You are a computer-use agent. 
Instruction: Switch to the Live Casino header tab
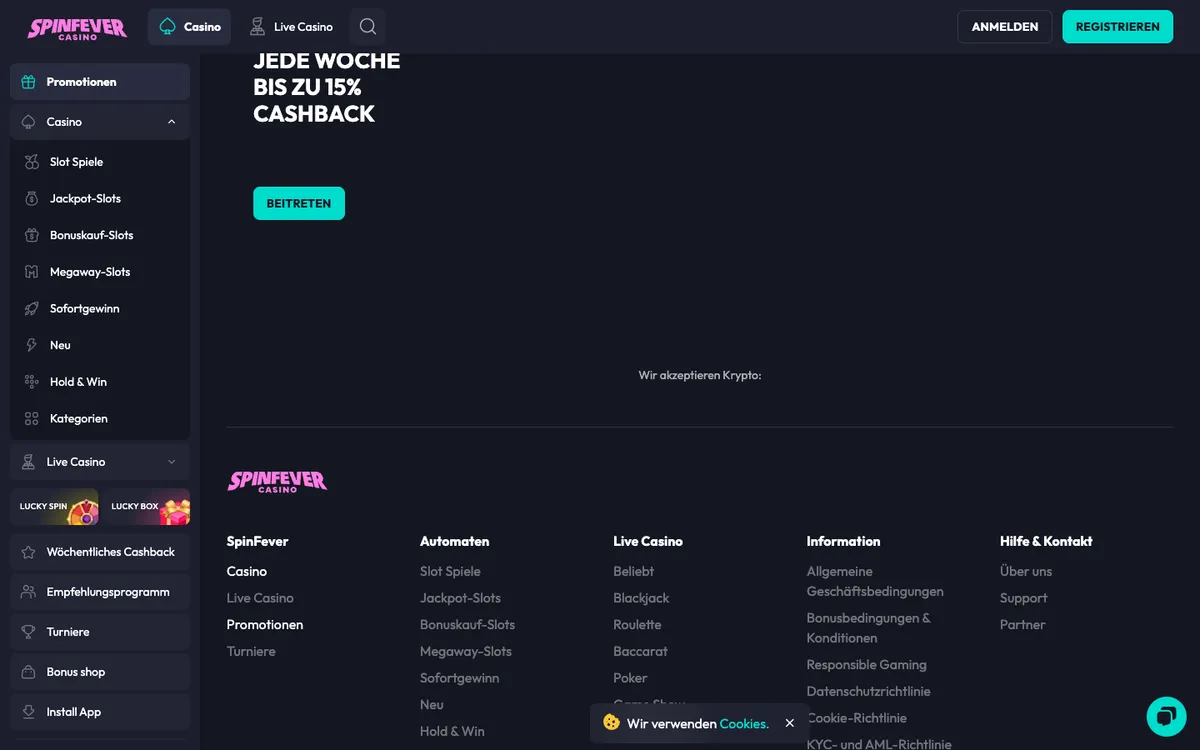pyautogui.click(x=291, y=27)
